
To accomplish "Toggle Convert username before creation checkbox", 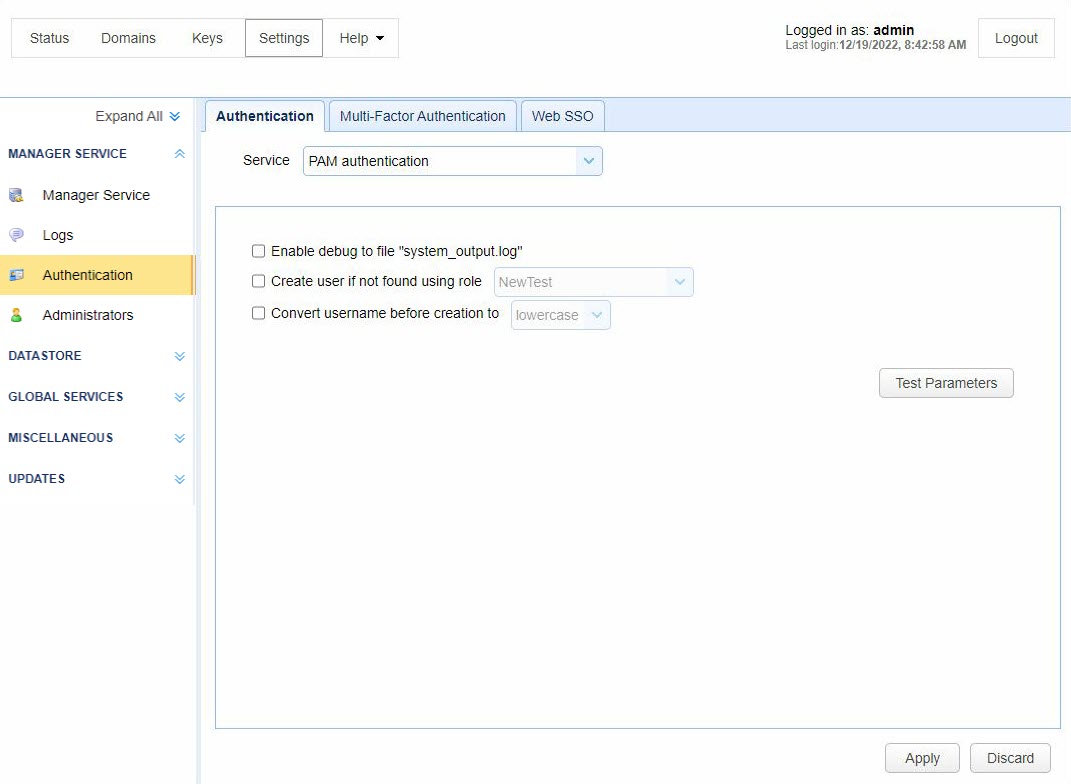I will pyautogui.click(x=259, y=313).
